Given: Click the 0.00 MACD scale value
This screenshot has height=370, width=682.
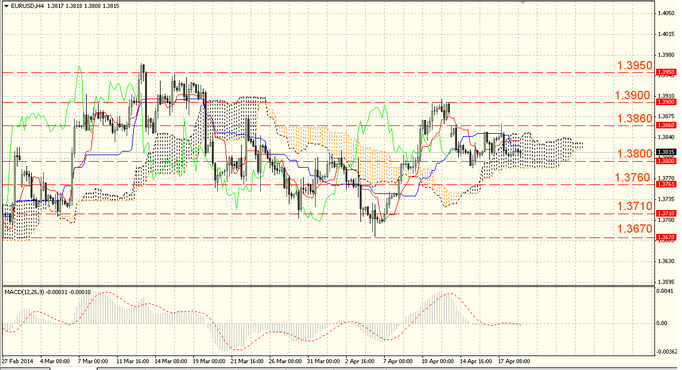Looking at the screenshot, I should tap(662, 323).
